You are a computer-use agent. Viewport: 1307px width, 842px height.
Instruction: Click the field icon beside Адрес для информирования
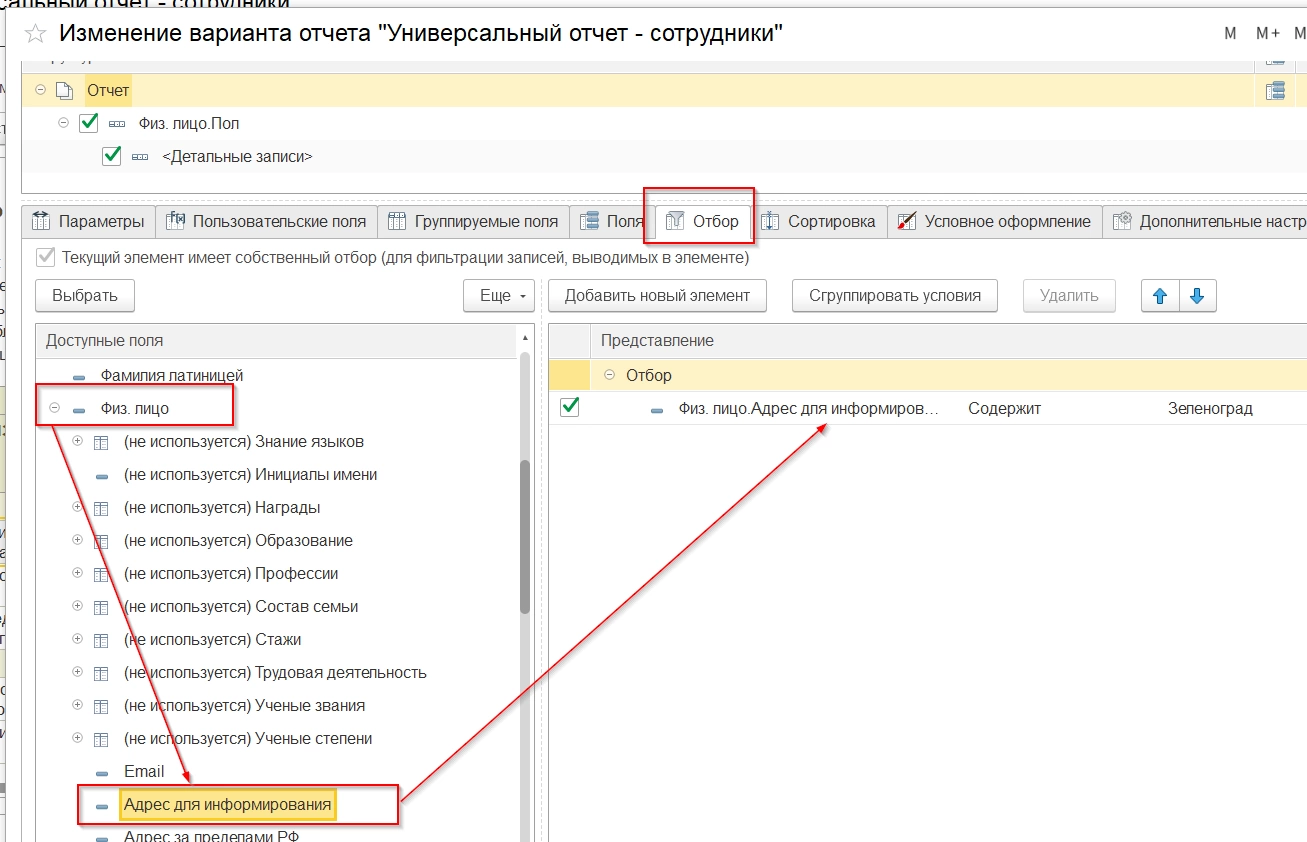(101, 806)
